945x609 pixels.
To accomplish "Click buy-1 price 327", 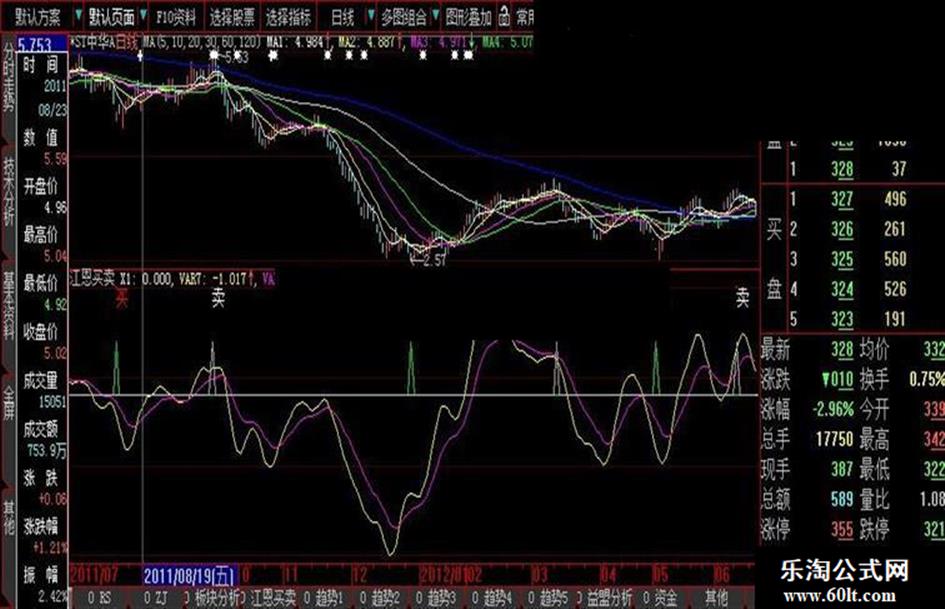I will pos(842,200).
